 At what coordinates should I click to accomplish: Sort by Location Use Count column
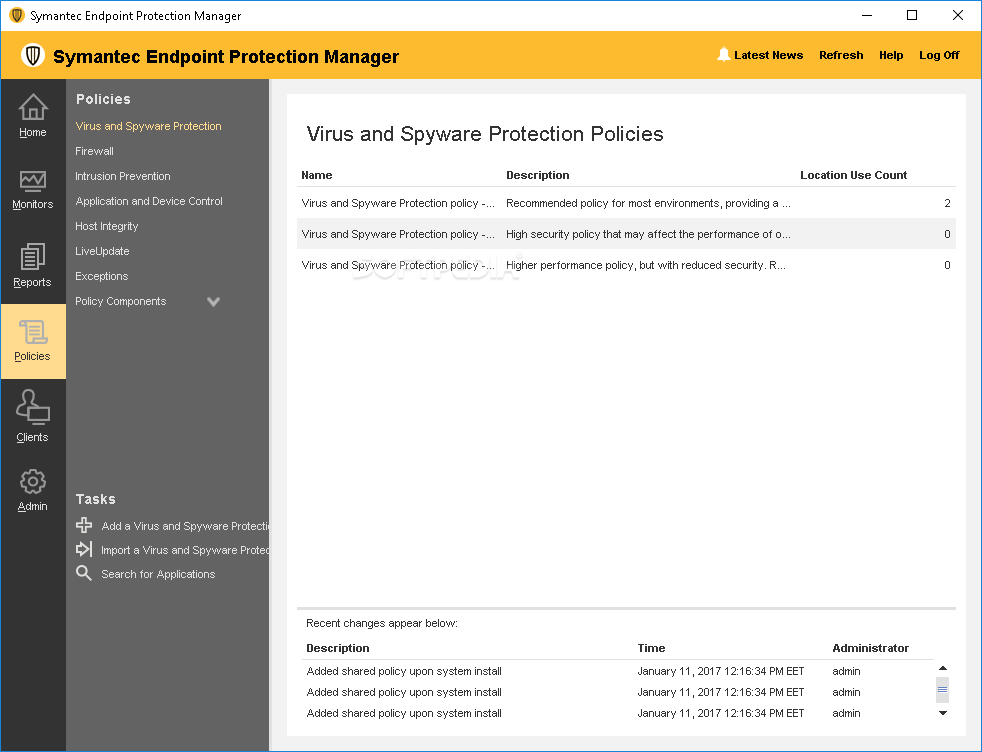click(853, 175)
